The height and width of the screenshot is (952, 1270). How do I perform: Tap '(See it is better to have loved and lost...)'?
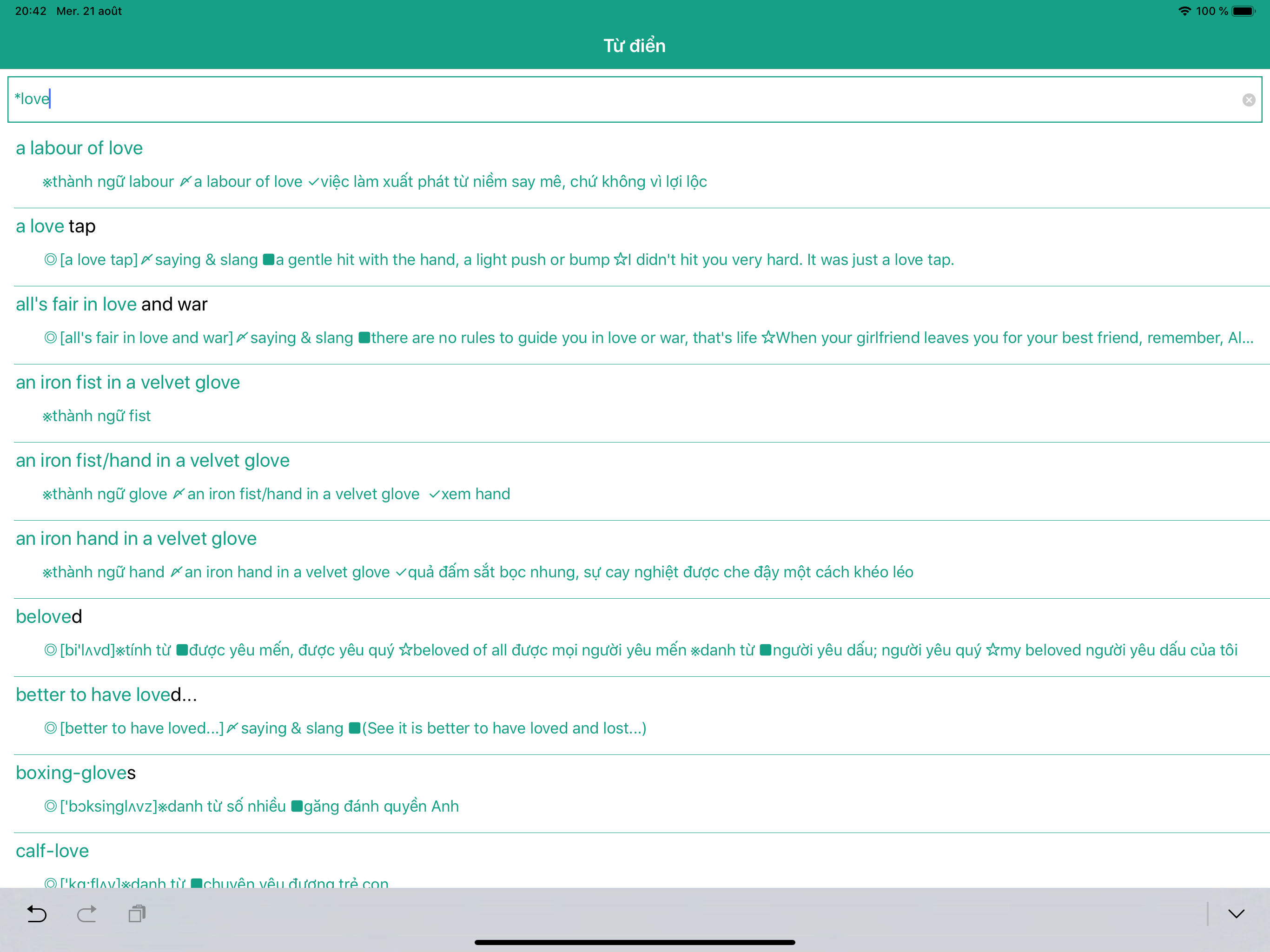tap(504, 728)
